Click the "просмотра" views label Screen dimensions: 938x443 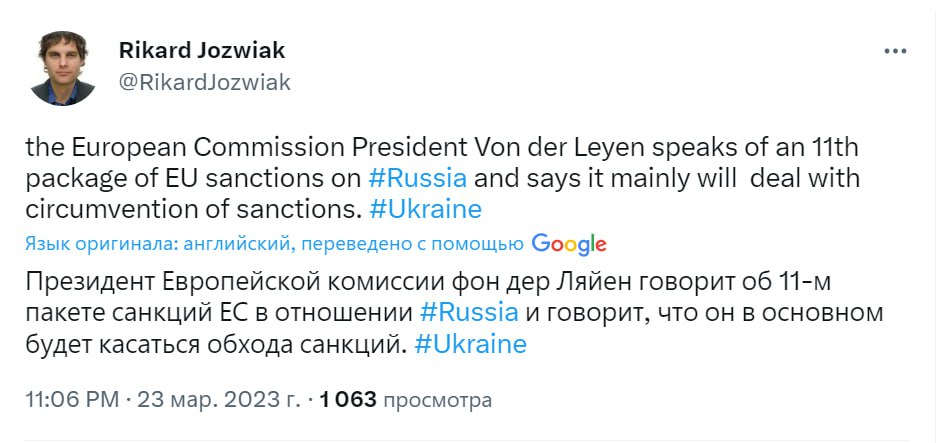click(436, 400)
